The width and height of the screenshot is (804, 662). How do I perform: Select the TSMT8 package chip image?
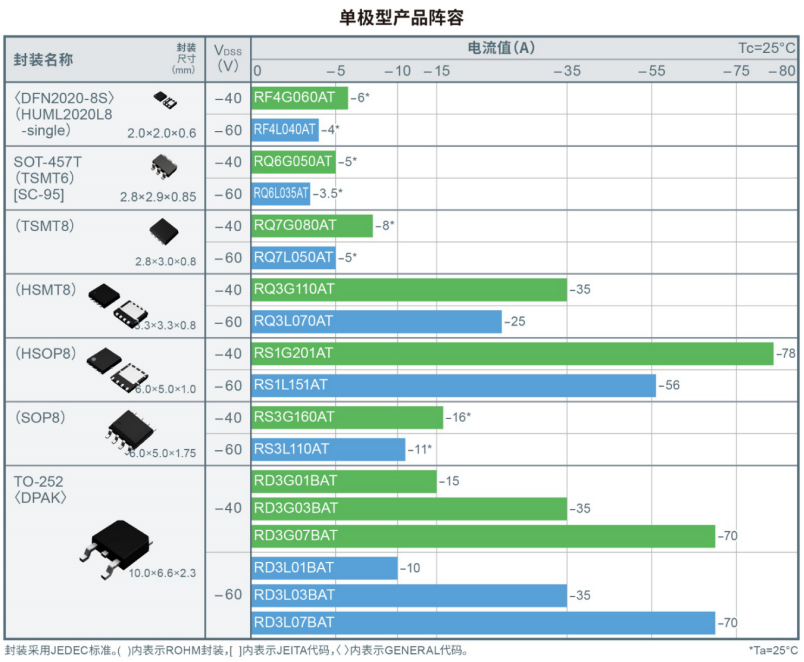click(x=163, y=232)
